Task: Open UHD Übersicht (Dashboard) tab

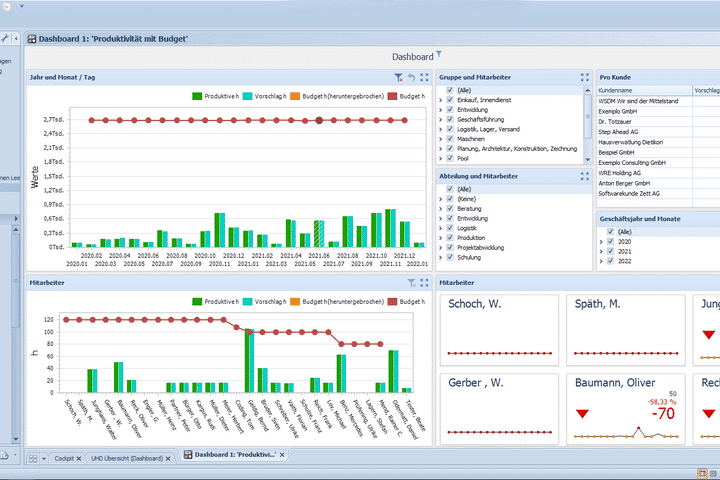Action: point(126,456)
